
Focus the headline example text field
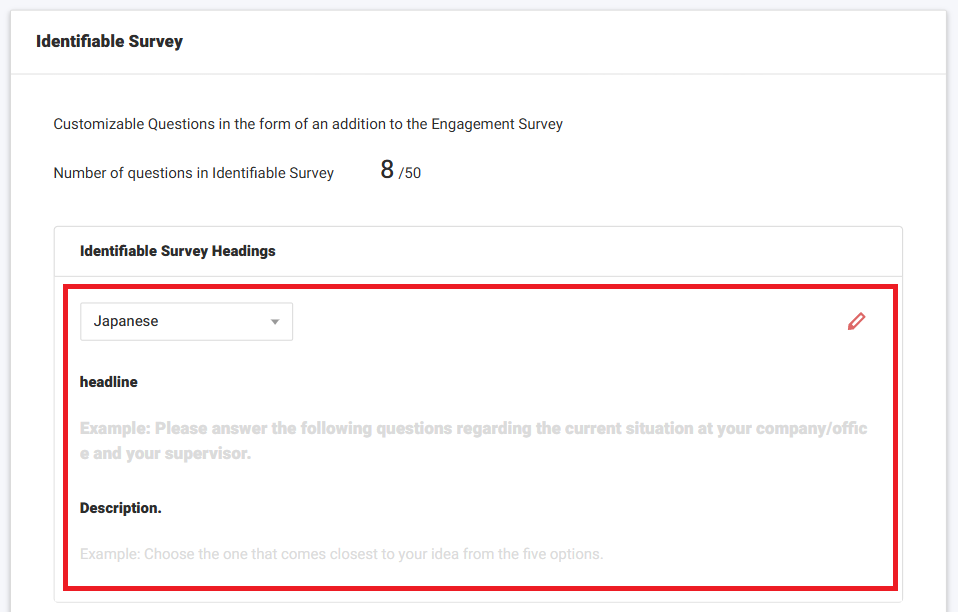pos(473,441)
